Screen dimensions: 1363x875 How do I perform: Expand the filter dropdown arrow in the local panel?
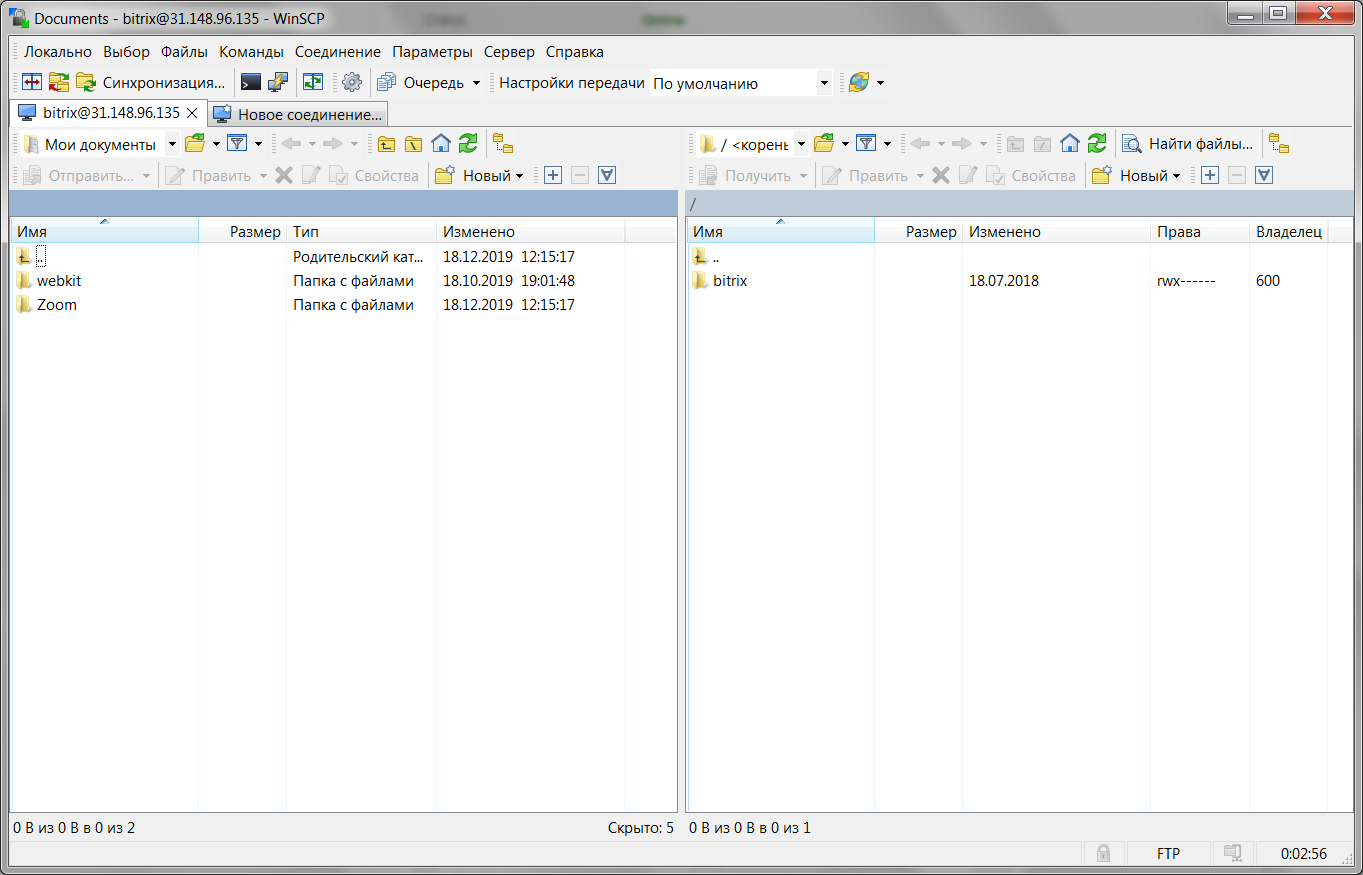coord(258,144)
